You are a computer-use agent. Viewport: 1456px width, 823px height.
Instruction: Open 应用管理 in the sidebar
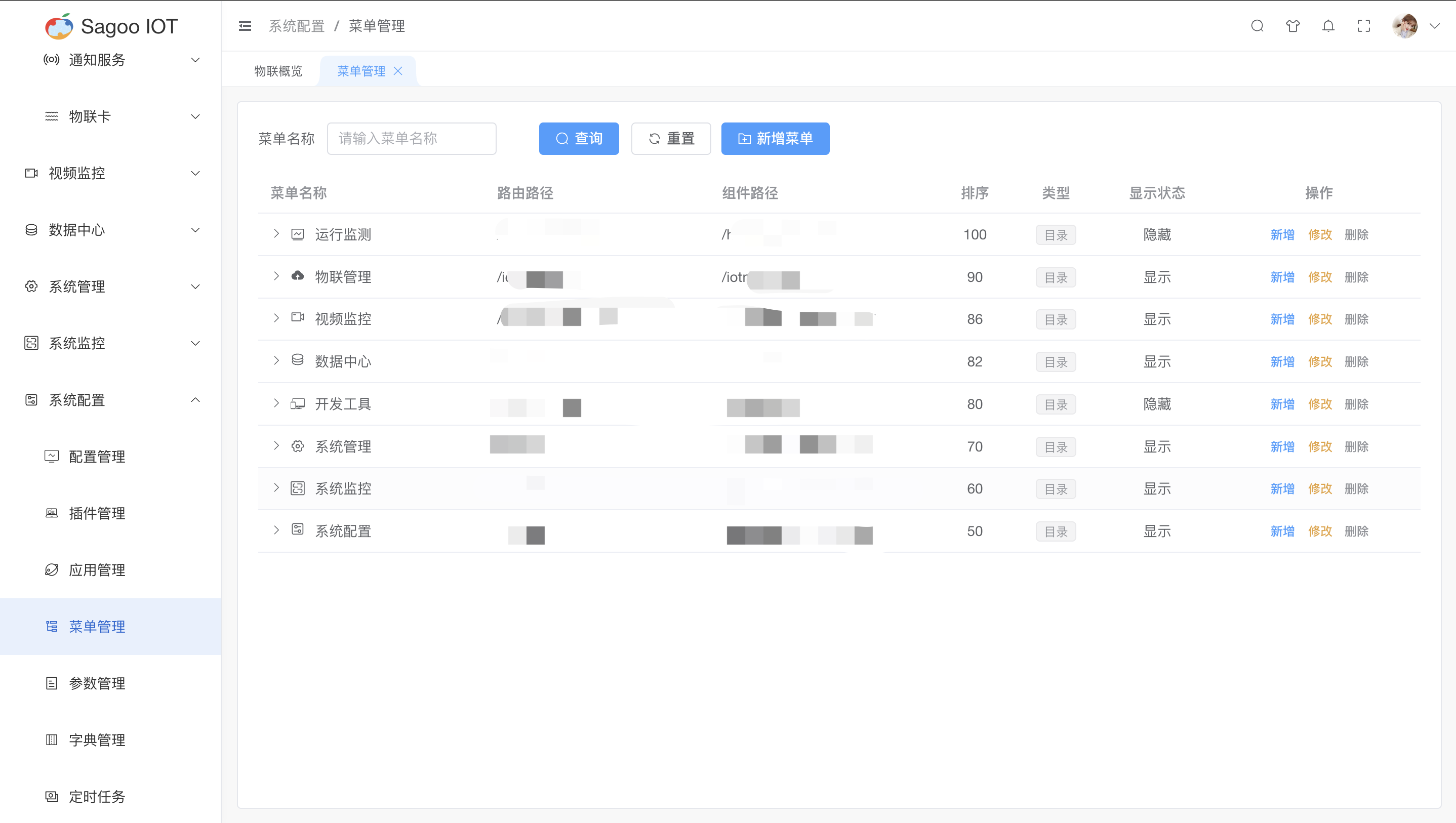click(111, 570)
